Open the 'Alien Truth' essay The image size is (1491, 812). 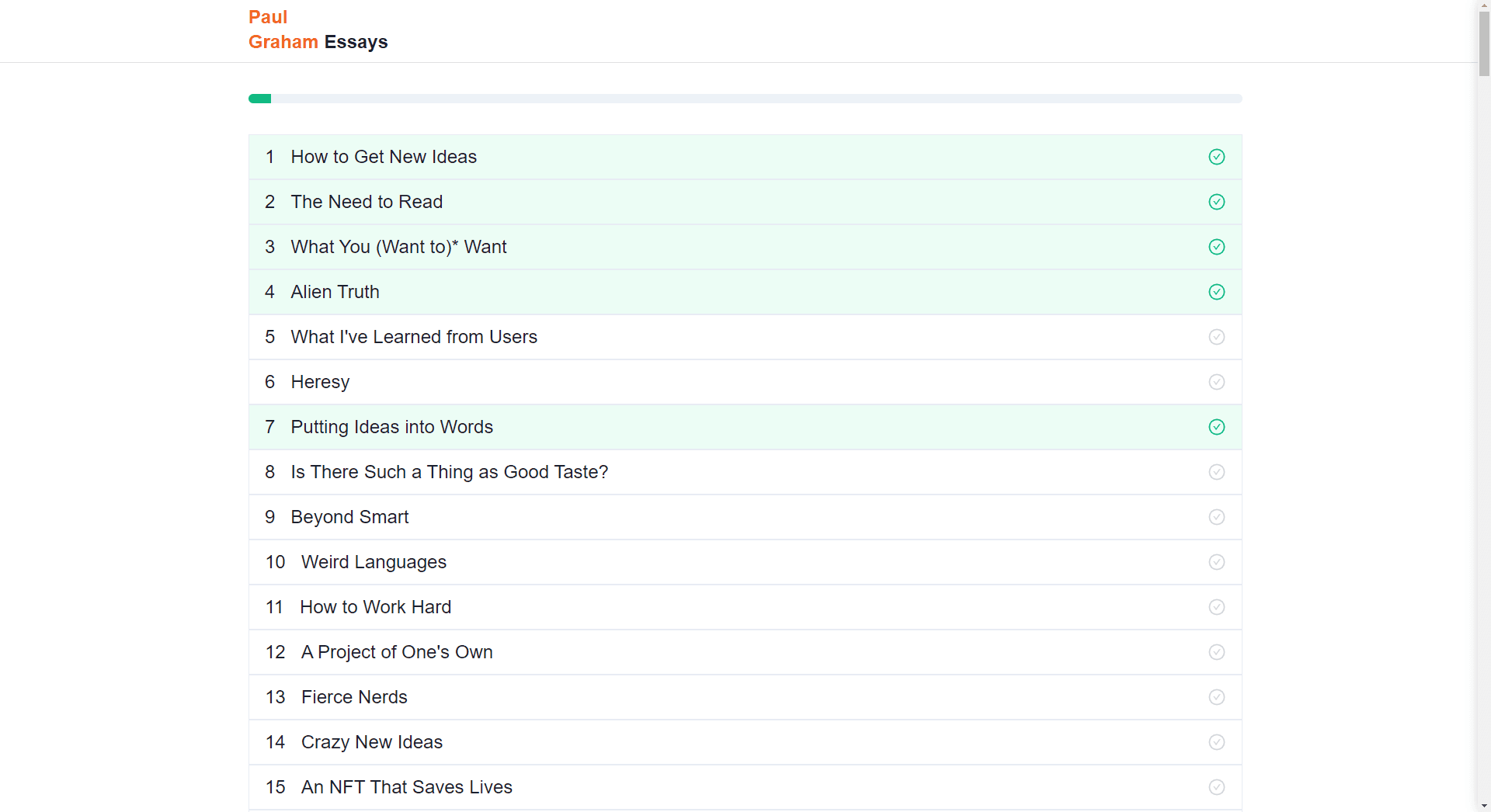tap(335, 292)
